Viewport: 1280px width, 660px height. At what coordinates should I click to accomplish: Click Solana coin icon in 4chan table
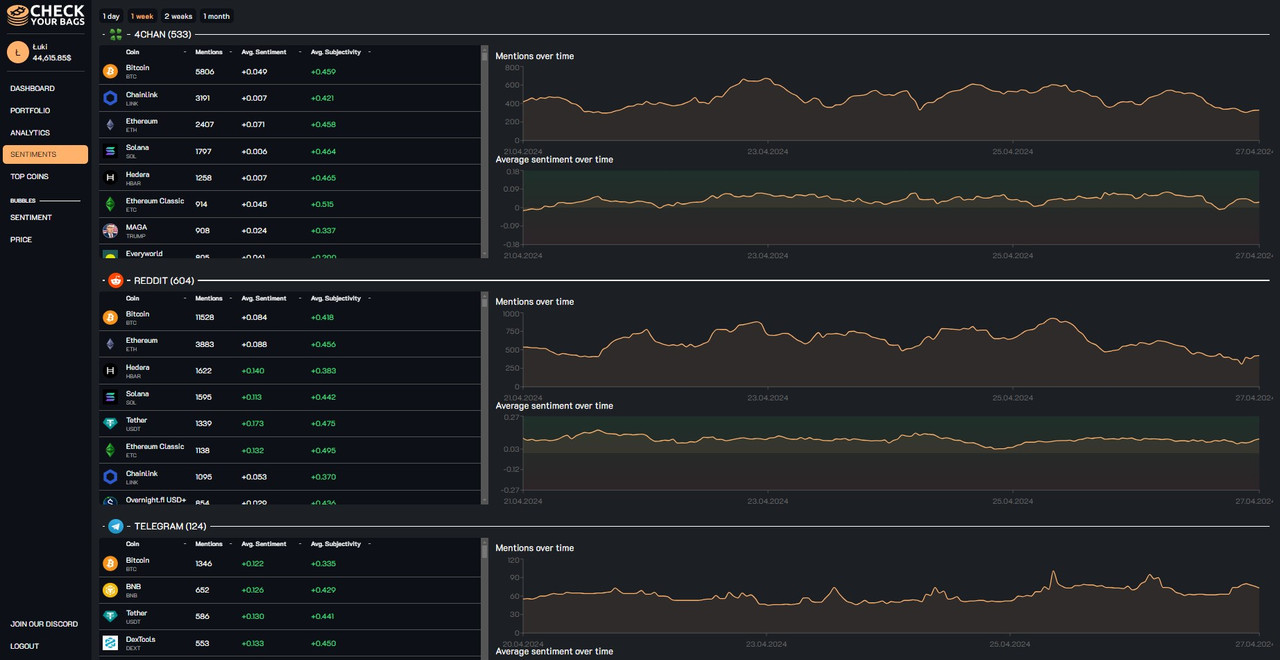pyautogui.click(x=110, y=151)
